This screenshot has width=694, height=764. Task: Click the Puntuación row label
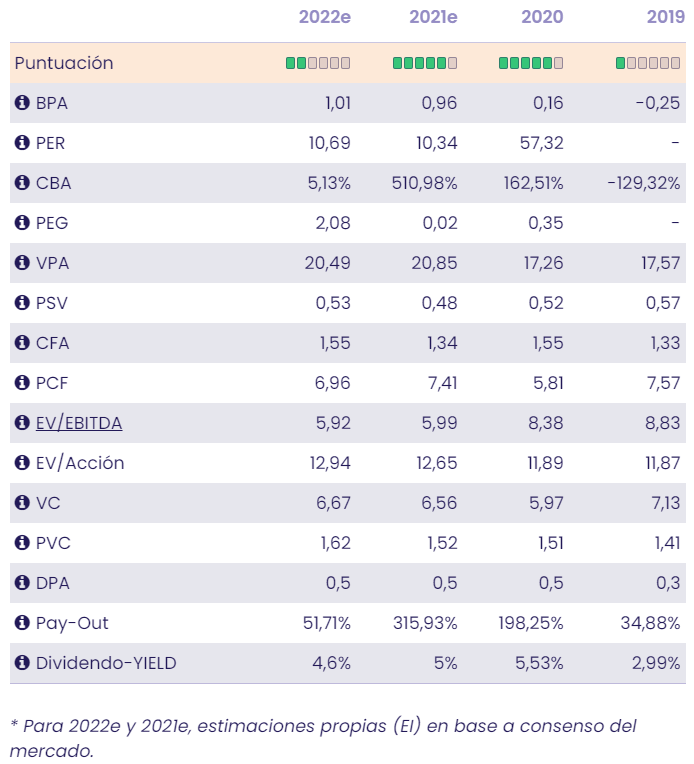point(64,63)
